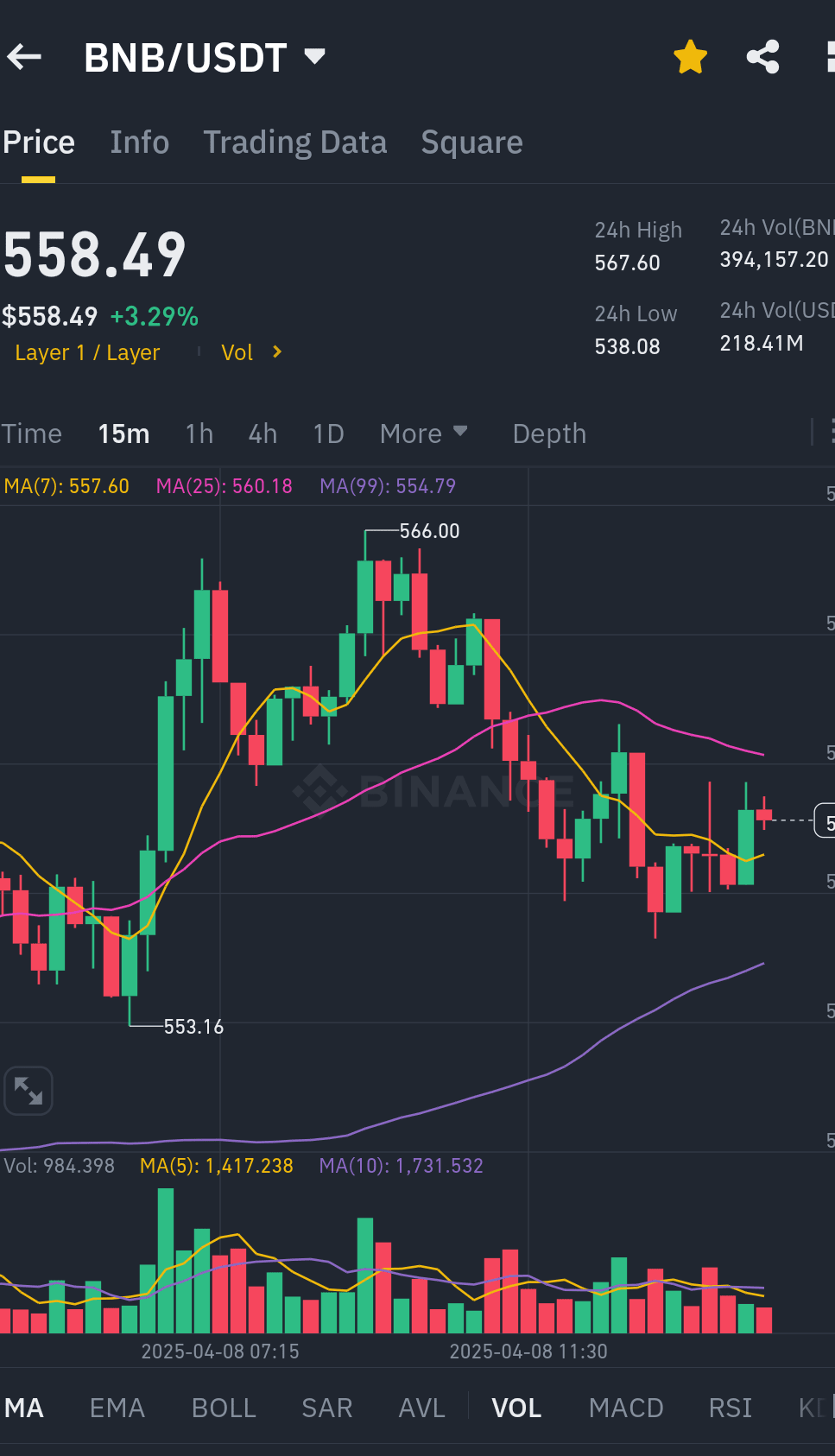Enable the MACD sub-indicator

pyautogui.click(x=626, y=1408)
